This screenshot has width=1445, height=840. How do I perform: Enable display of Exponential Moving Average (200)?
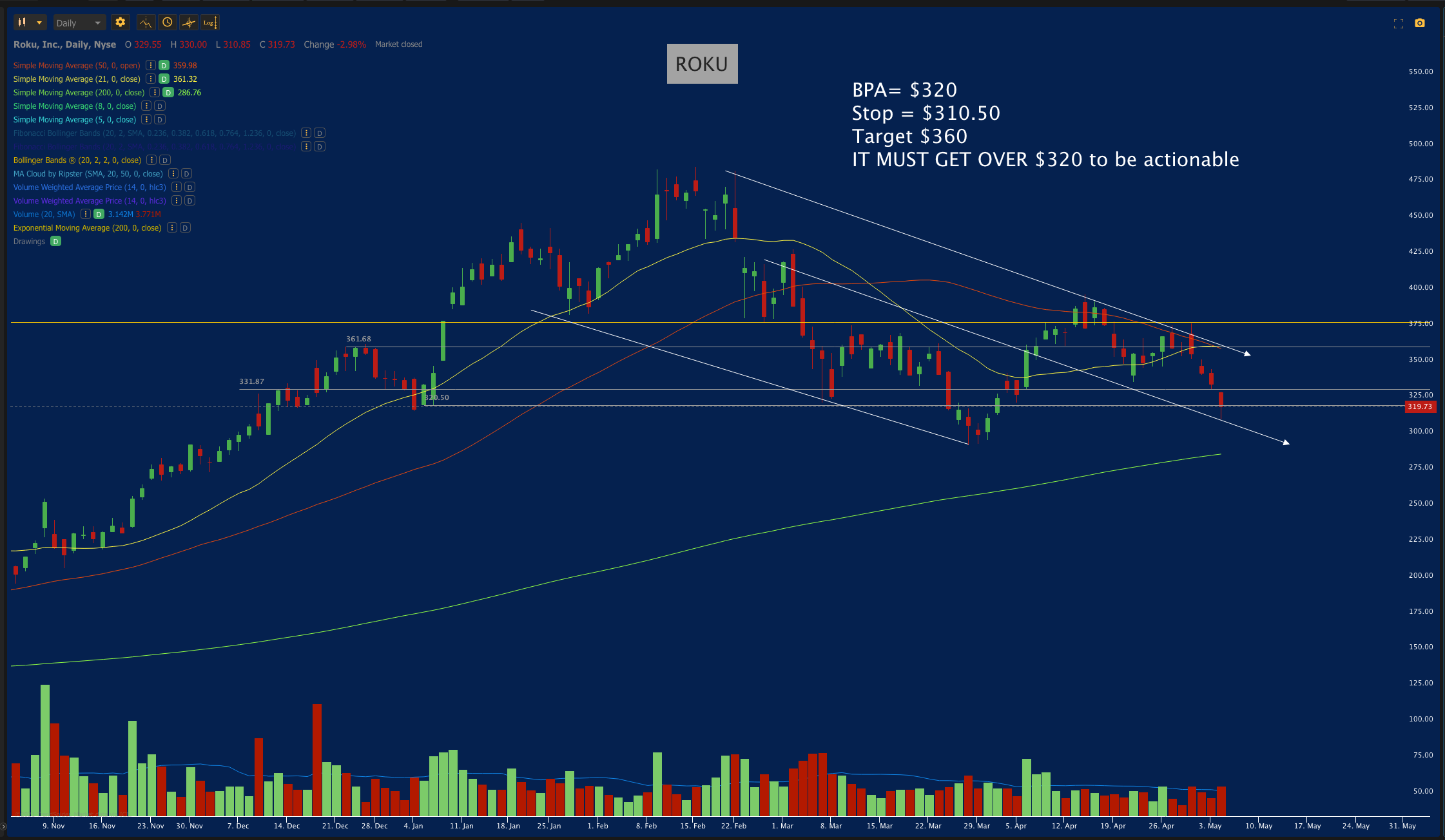click(x=185, y=227)
